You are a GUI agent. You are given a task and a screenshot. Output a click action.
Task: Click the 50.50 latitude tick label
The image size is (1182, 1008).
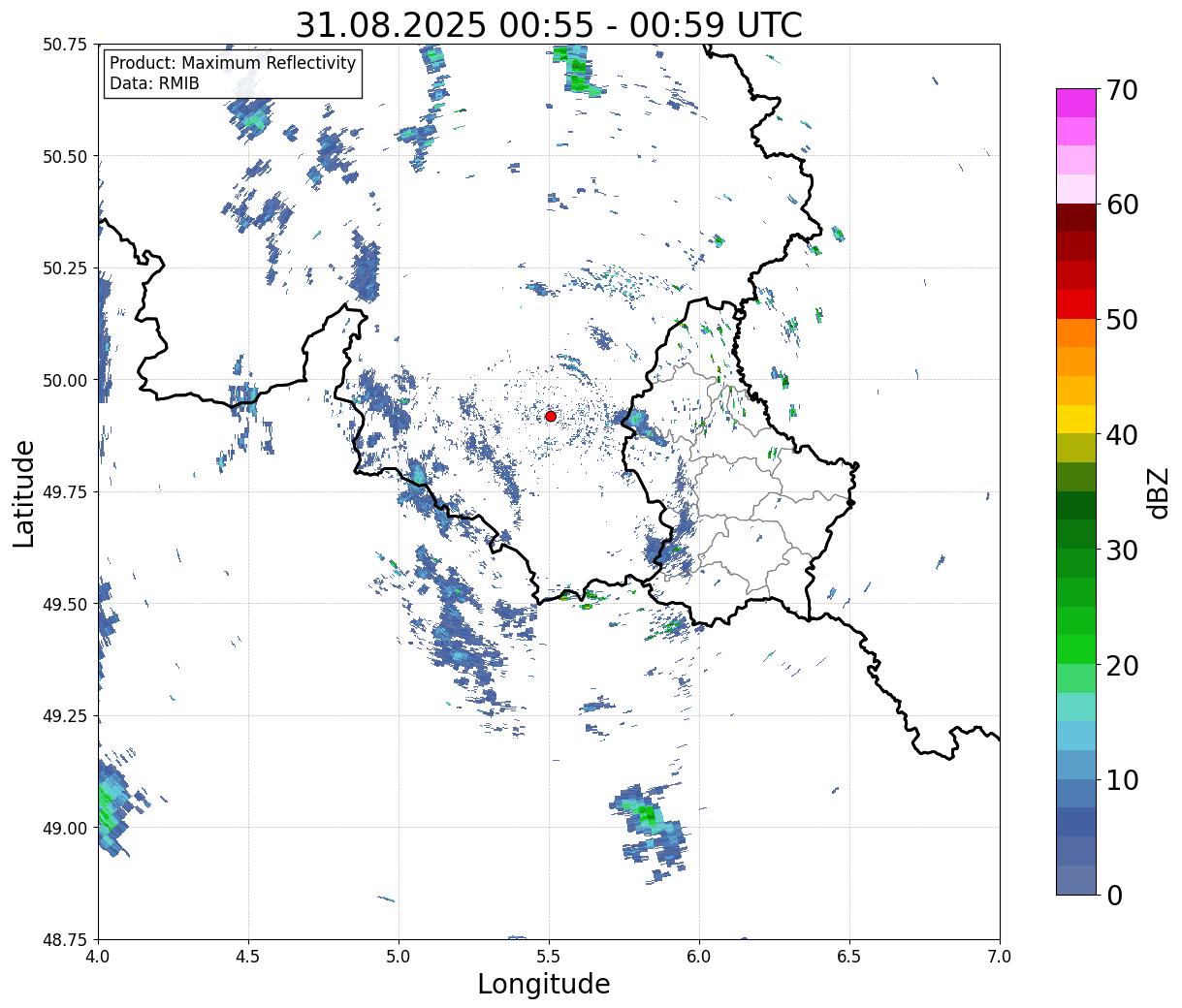tap(65, 156)
